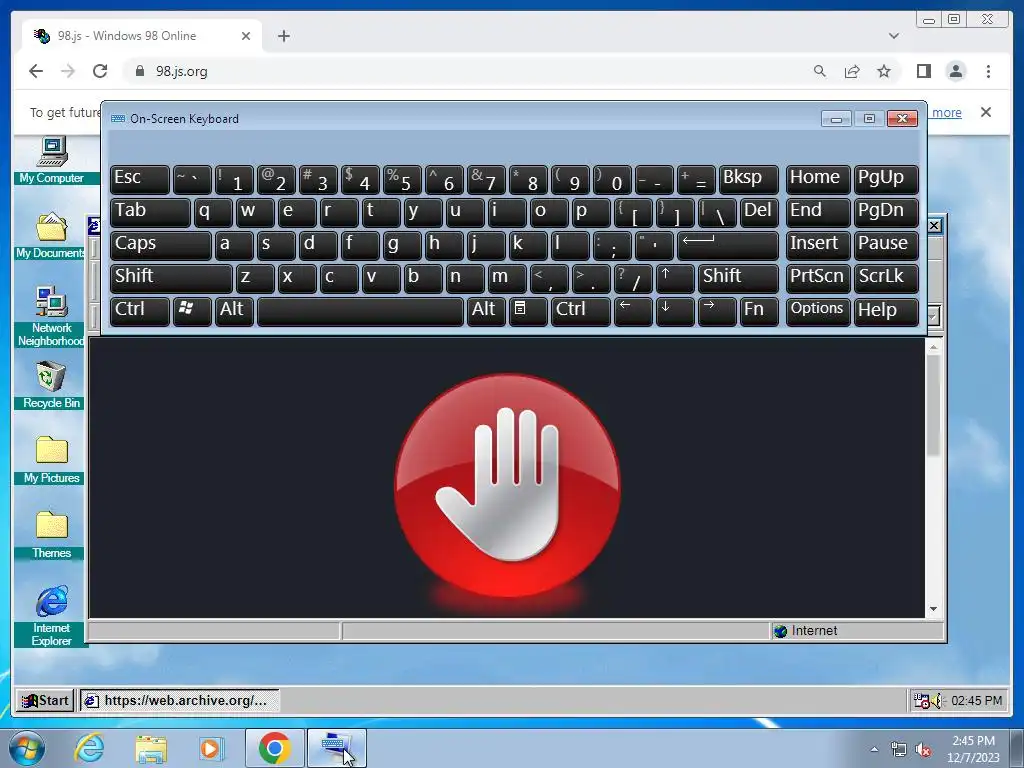
Task: Open Chrome share icon
Action: [x=852, y=71]
